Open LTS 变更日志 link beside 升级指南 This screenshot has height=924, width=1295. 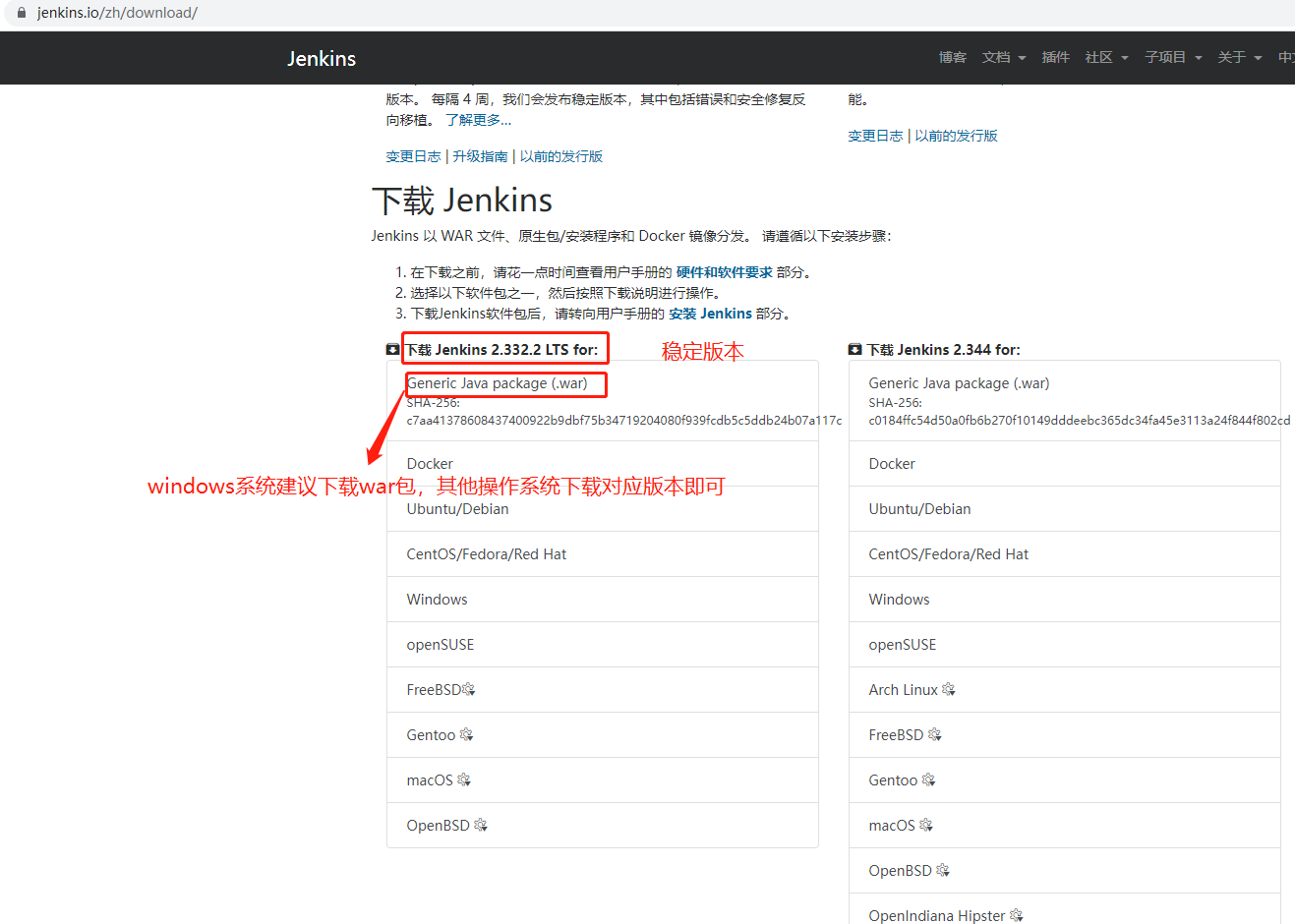coord(413,156)
